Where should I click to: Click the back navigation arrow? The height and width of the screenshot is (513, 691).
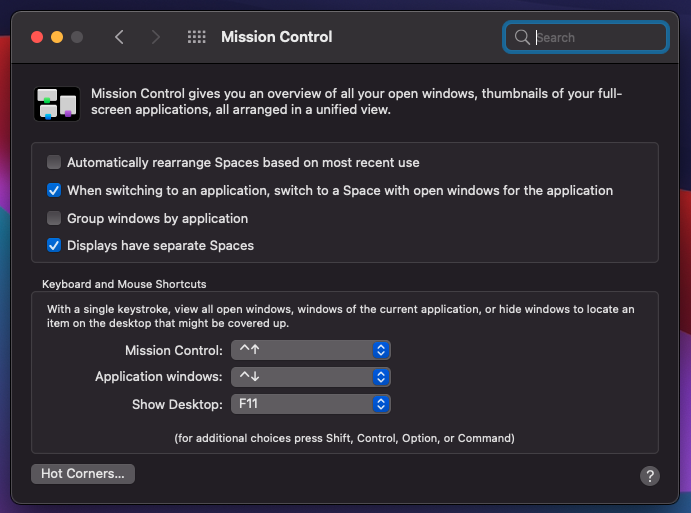coord(119,37)
